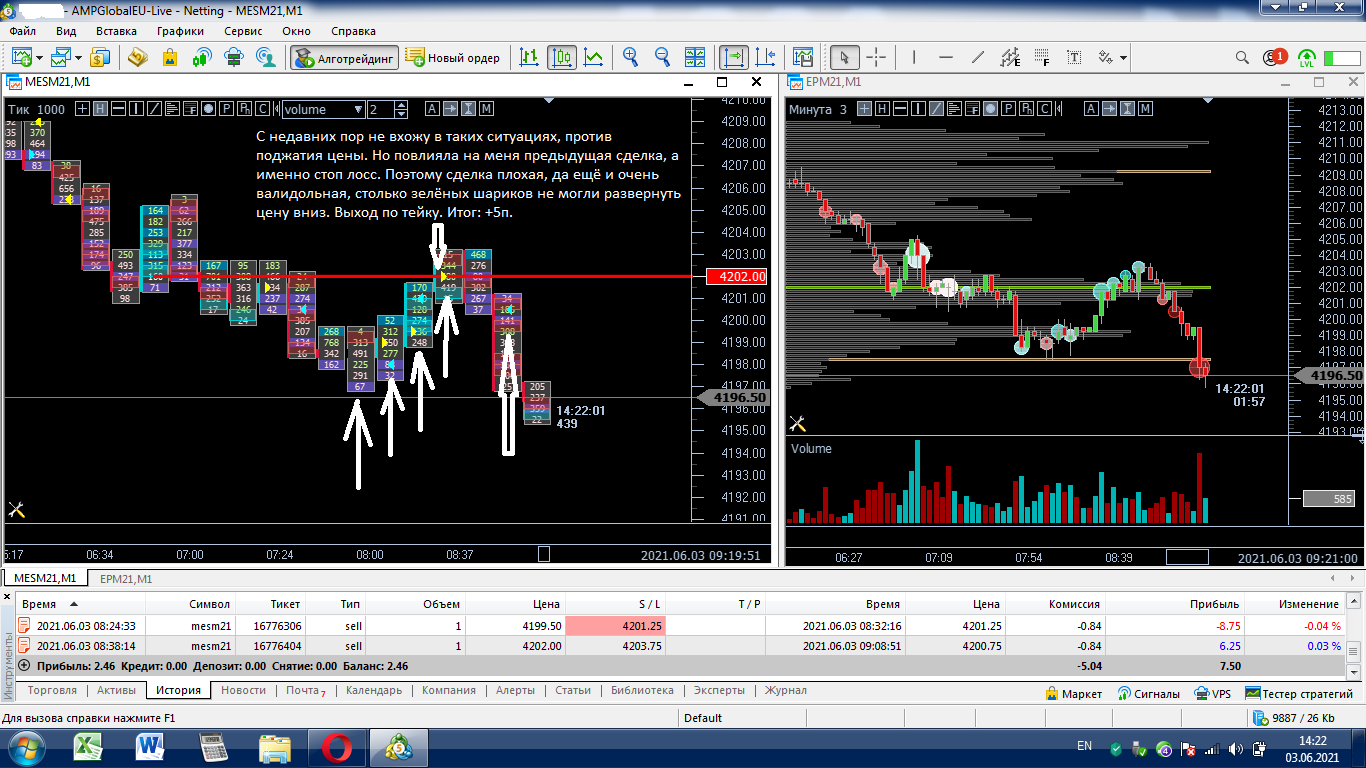
Task: Open the copy-trading person icon
Action: pos(266,57)
